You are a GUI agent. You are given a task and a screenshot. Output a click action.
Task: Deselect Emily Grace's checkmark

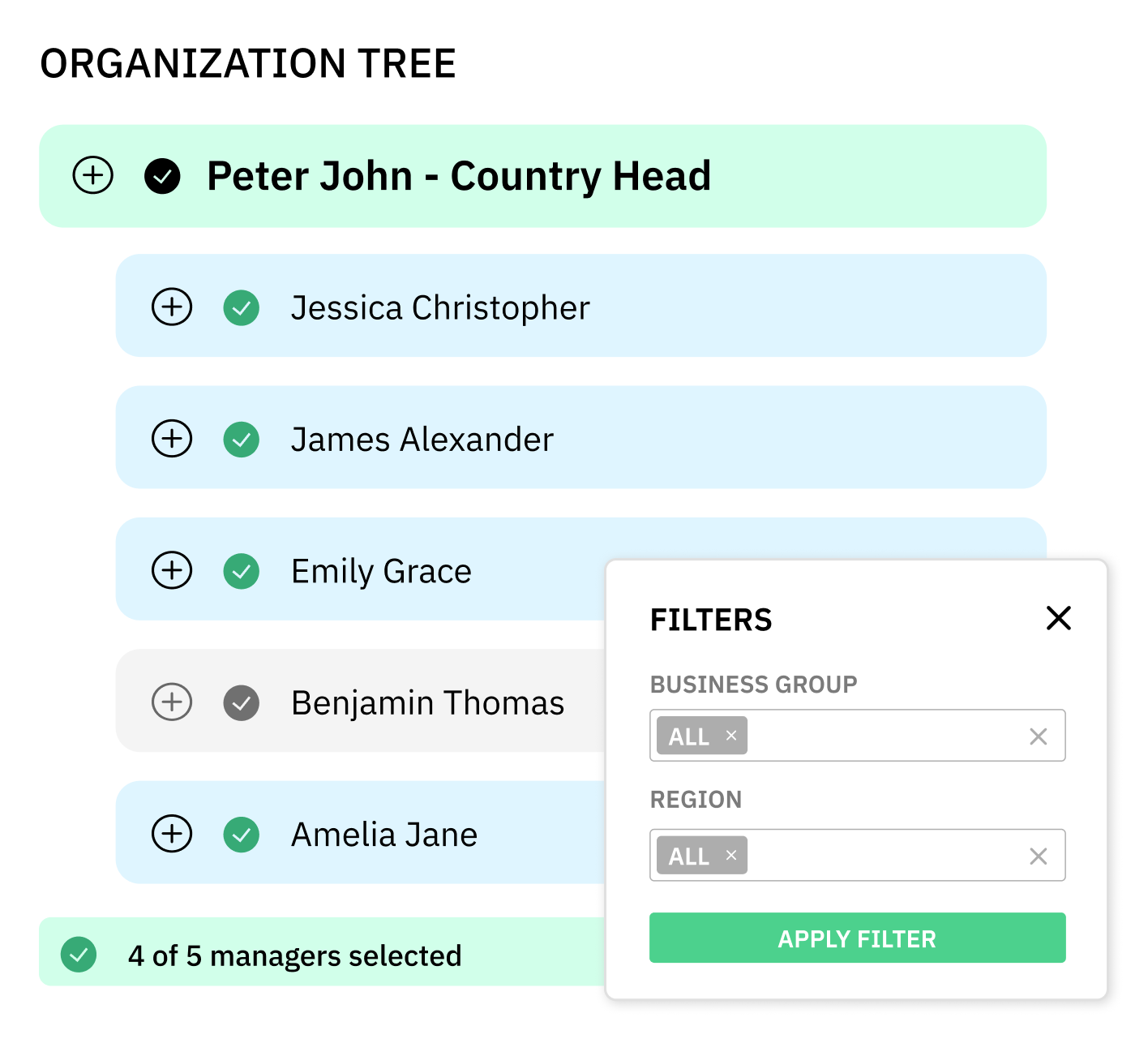pos(241,571)
